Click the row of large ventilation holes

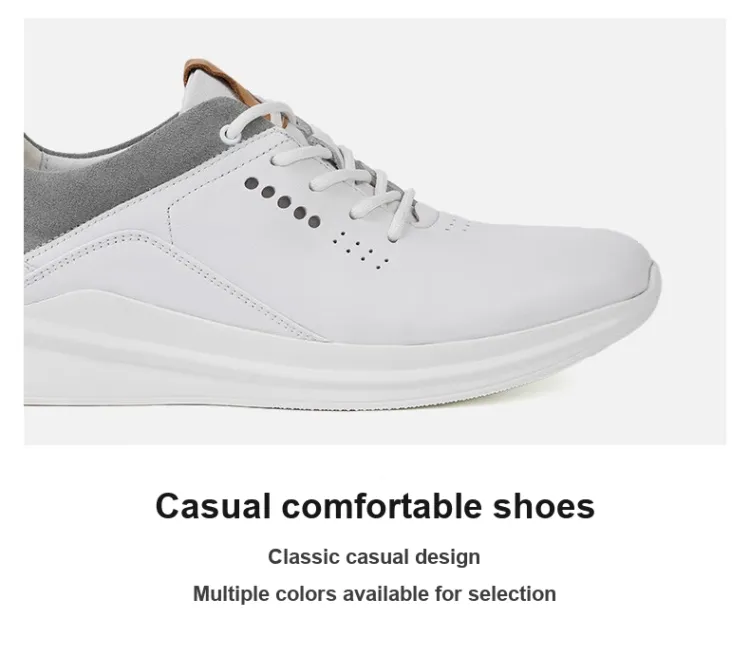283,202
